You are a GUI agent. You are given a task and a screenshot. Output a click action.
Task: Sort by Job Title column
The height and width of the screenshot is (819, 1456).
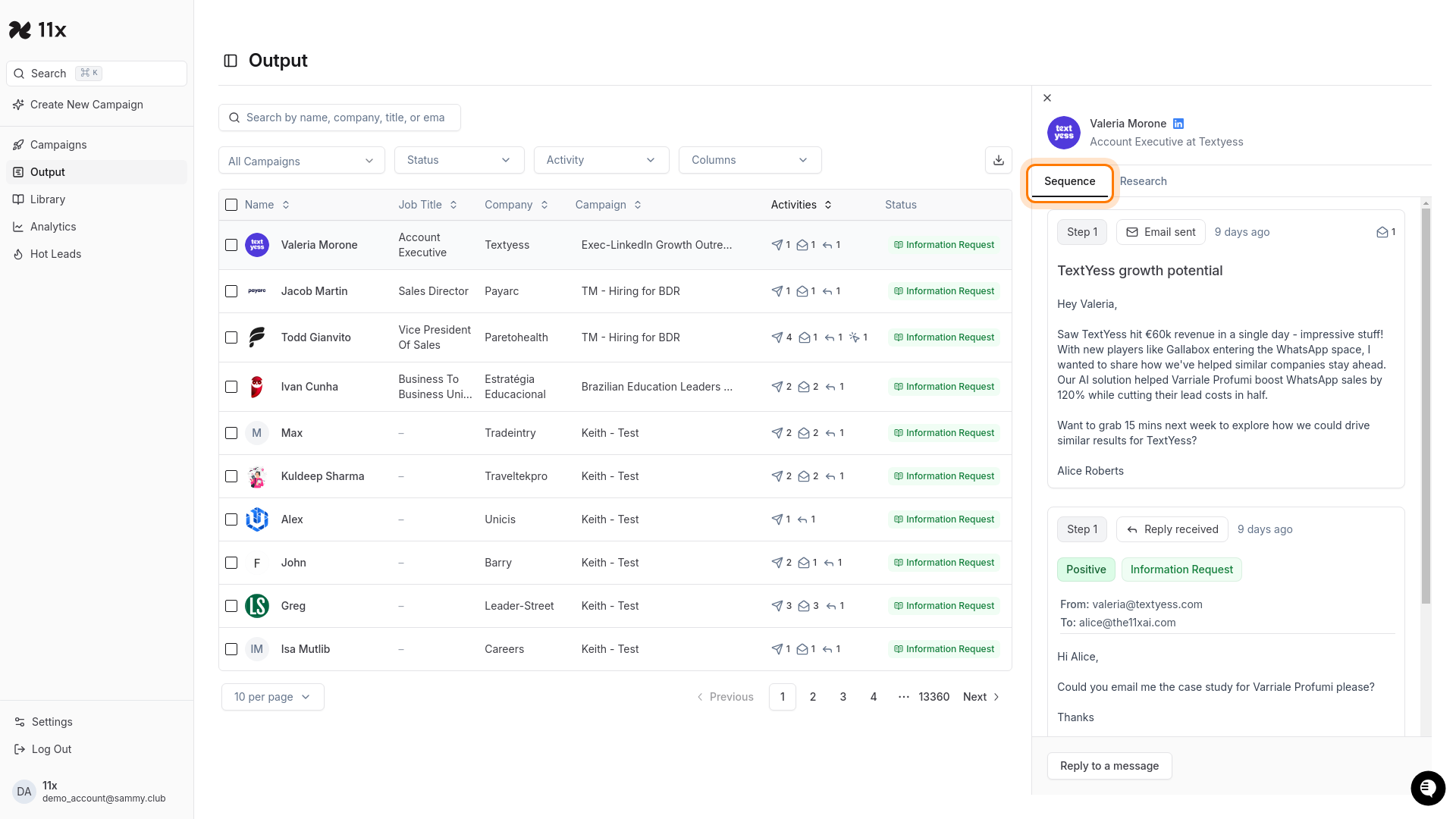point(428,205)
